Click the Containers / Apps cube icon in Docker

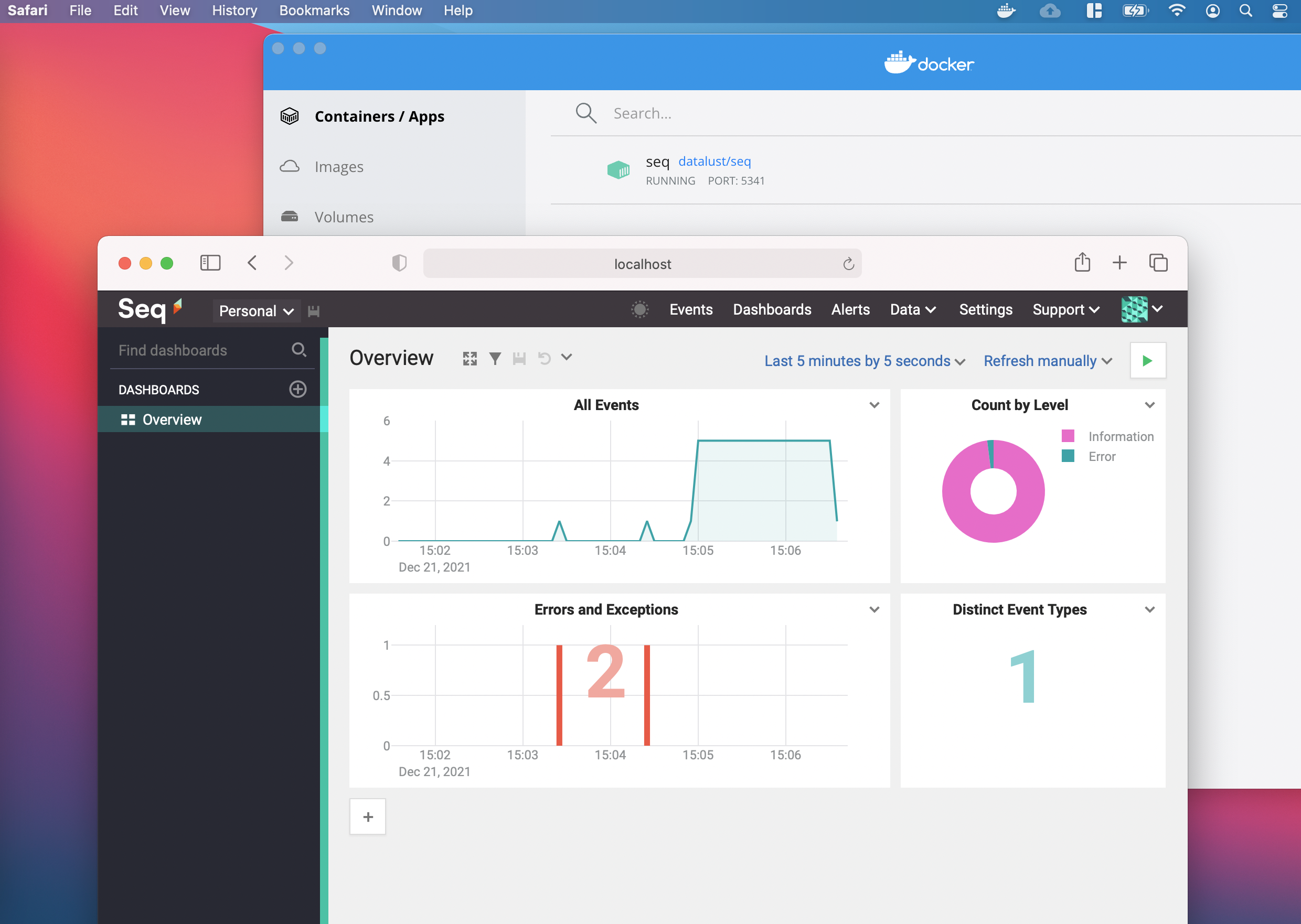point(290,116)
